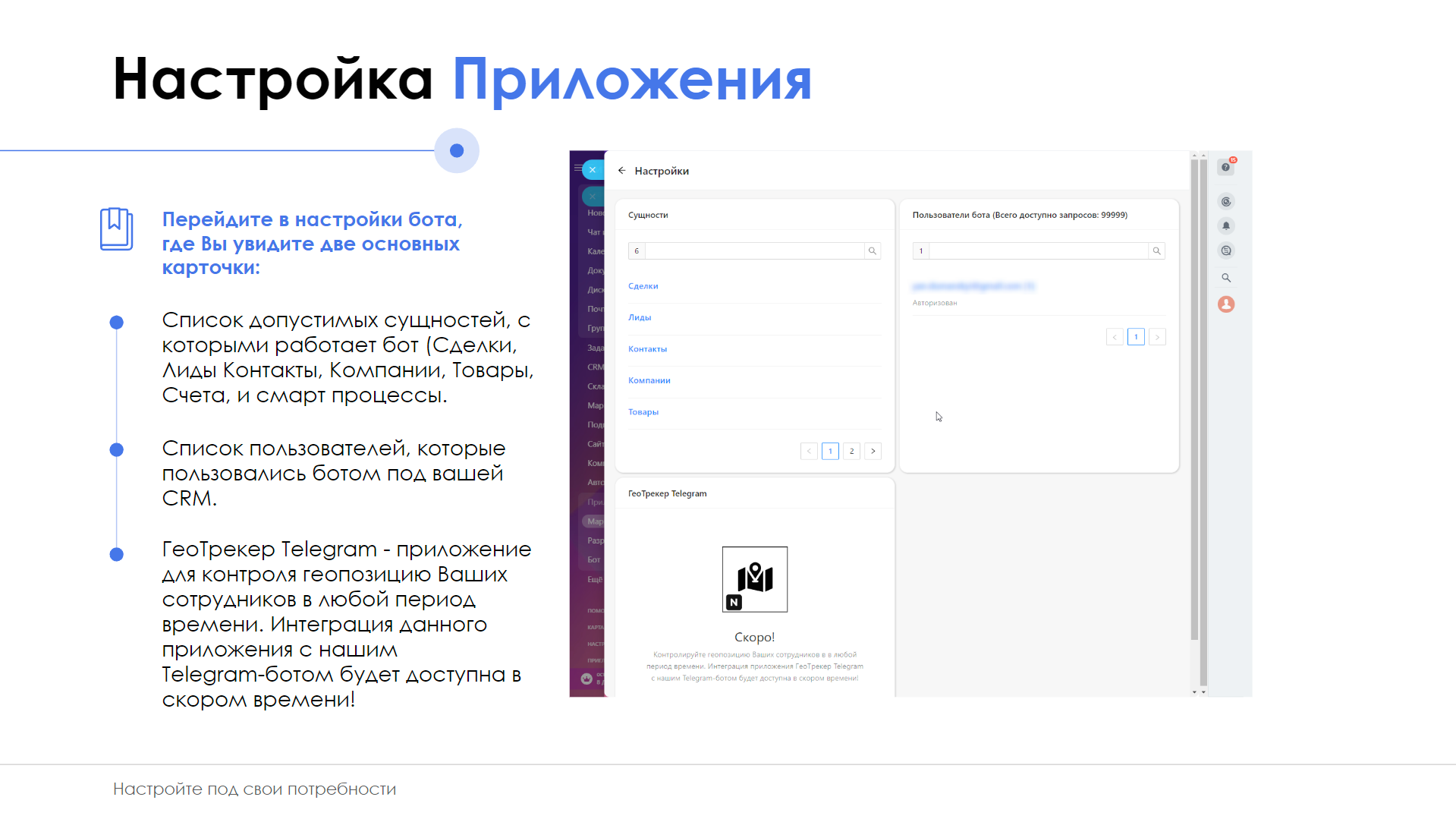Click the count 1 in bot users search
Image resolution: width=1456 pixels, height=819 pixels.
921,251
